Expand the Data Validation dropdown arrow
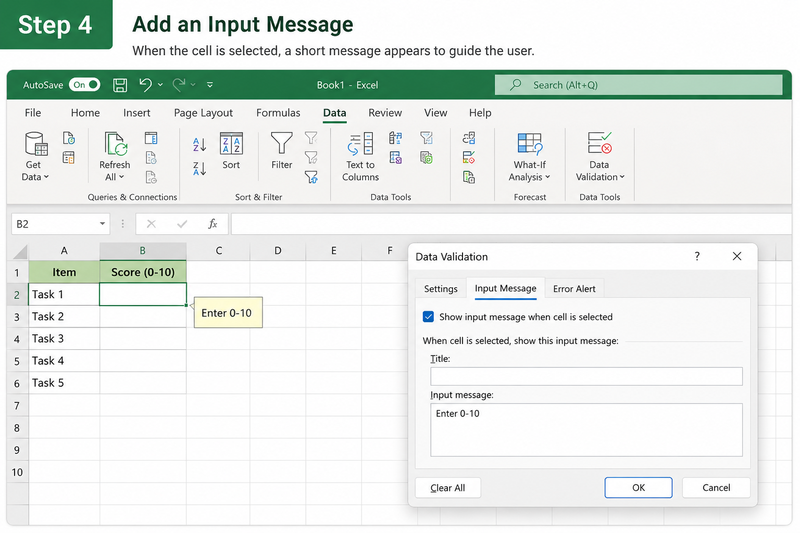800x533 pixels. click(622, 177)
